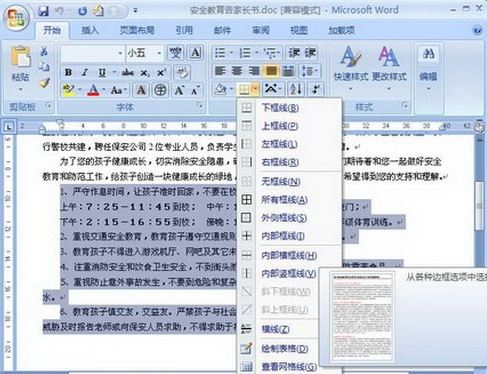Open the font color dropdown arrow
The height and width of the screenshot is (374, 487).
pos(104,90)
